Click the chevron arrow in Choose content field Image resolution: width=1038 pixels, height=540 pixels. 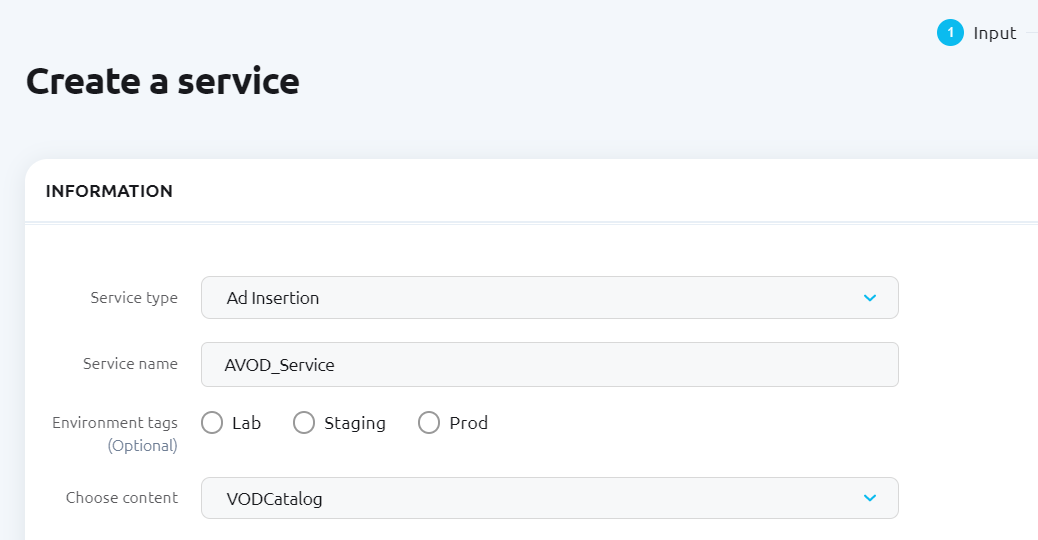[870, 498]
